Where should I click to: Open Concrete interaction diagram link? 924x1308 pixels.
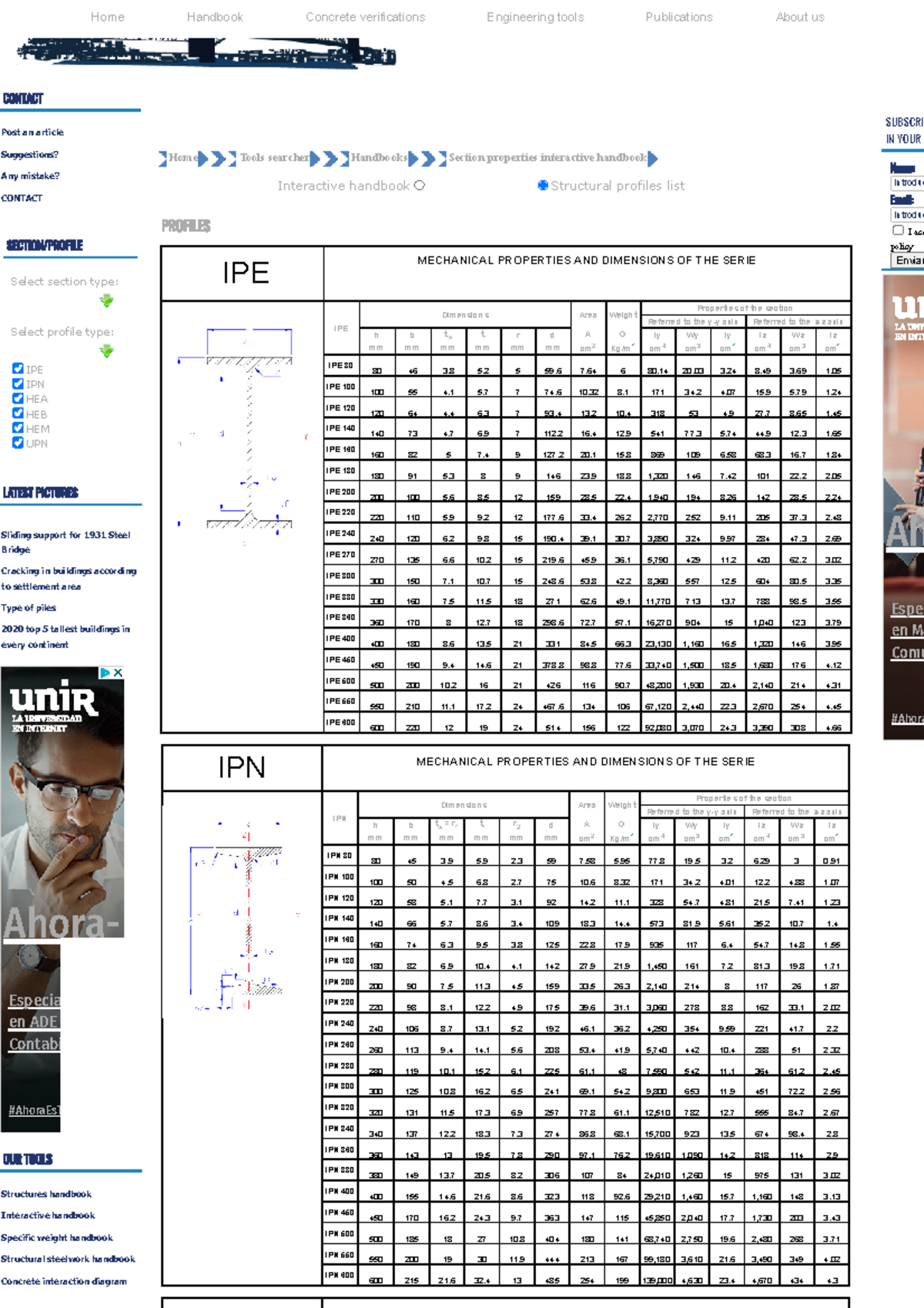coord(64,1282)
